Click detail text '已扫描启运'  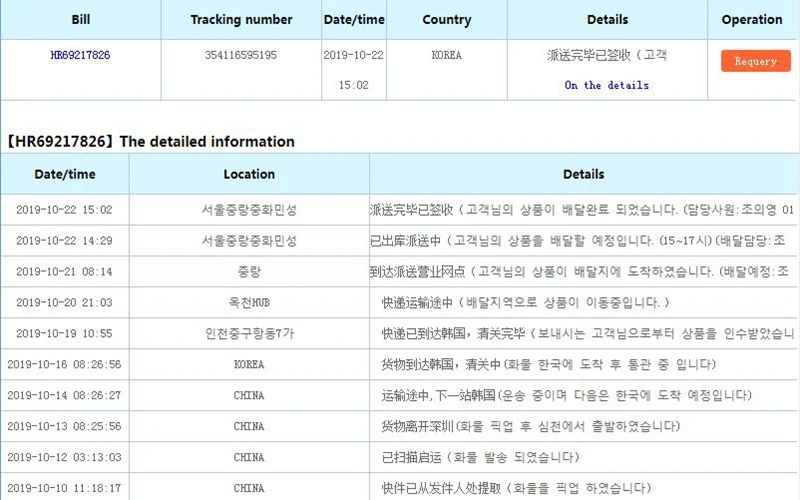[412, 457]
